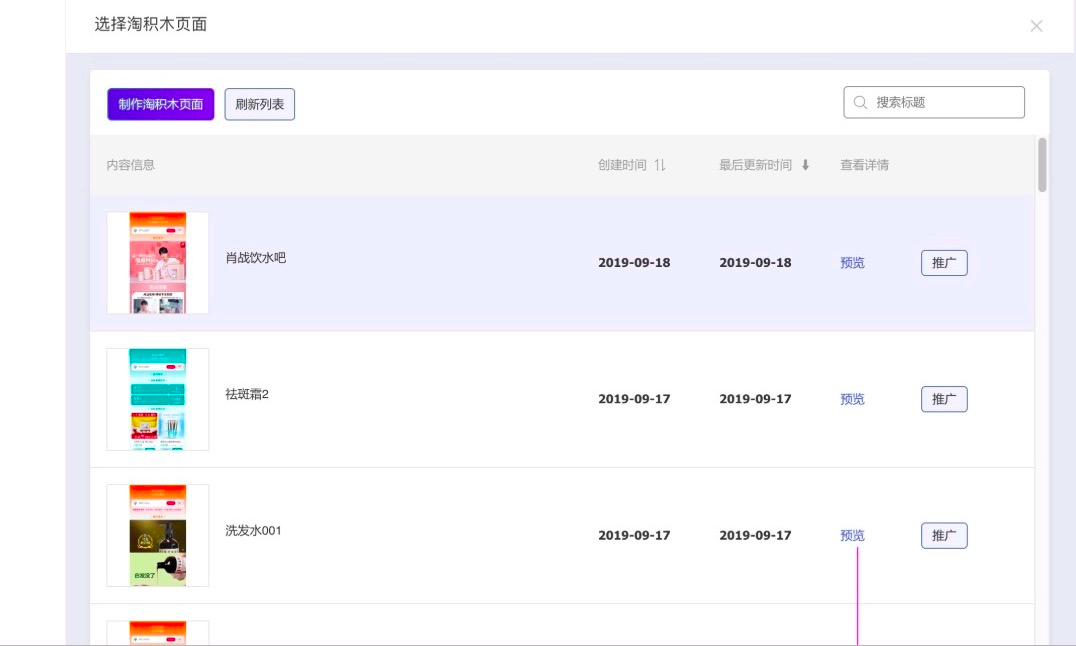Click the title text 肖战饮水吧

(x=255, y=258)
